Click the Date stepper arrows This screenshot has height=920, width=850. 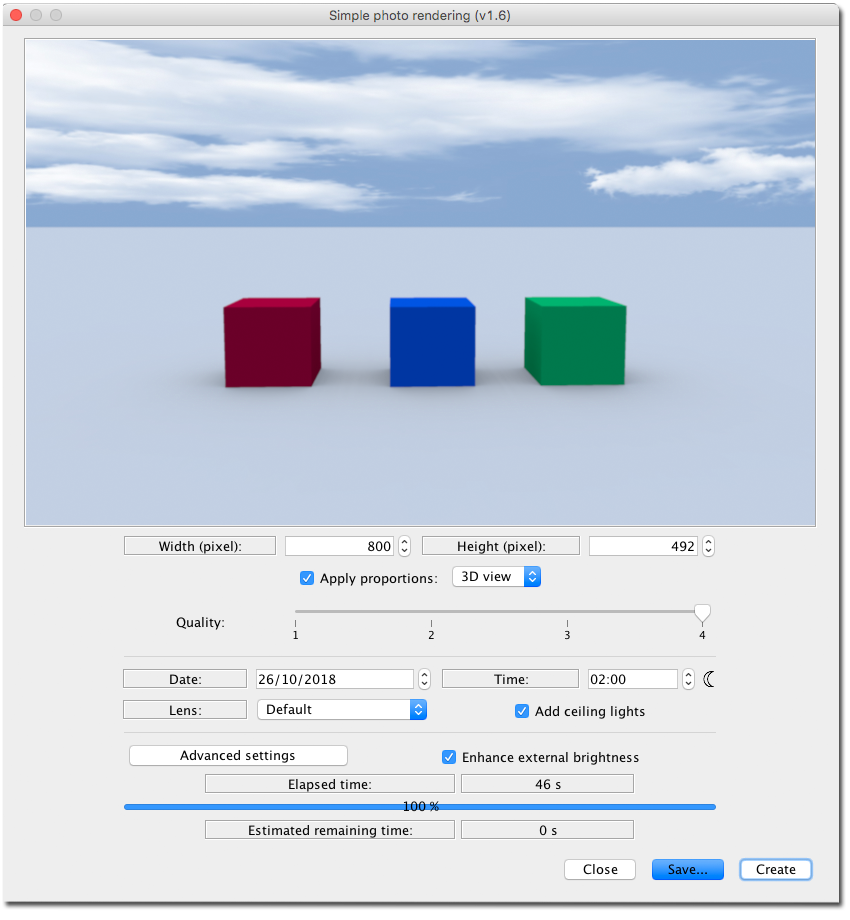click(424, 679)
